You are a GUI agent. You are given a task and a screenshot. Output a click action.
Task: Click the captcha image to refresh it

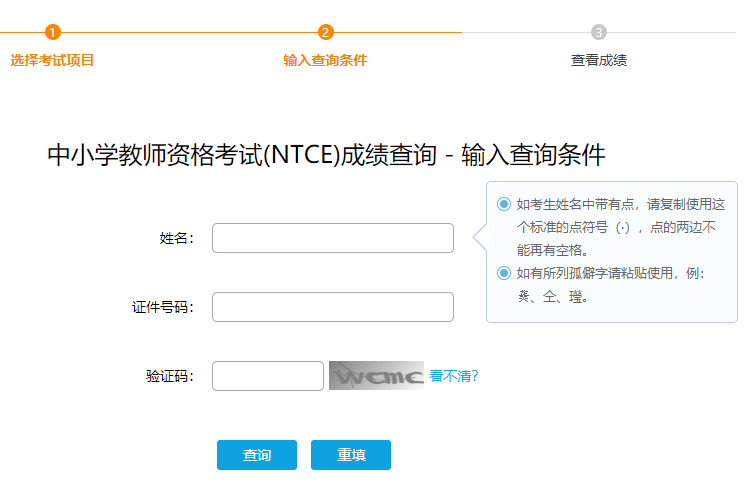coord(376,376)
